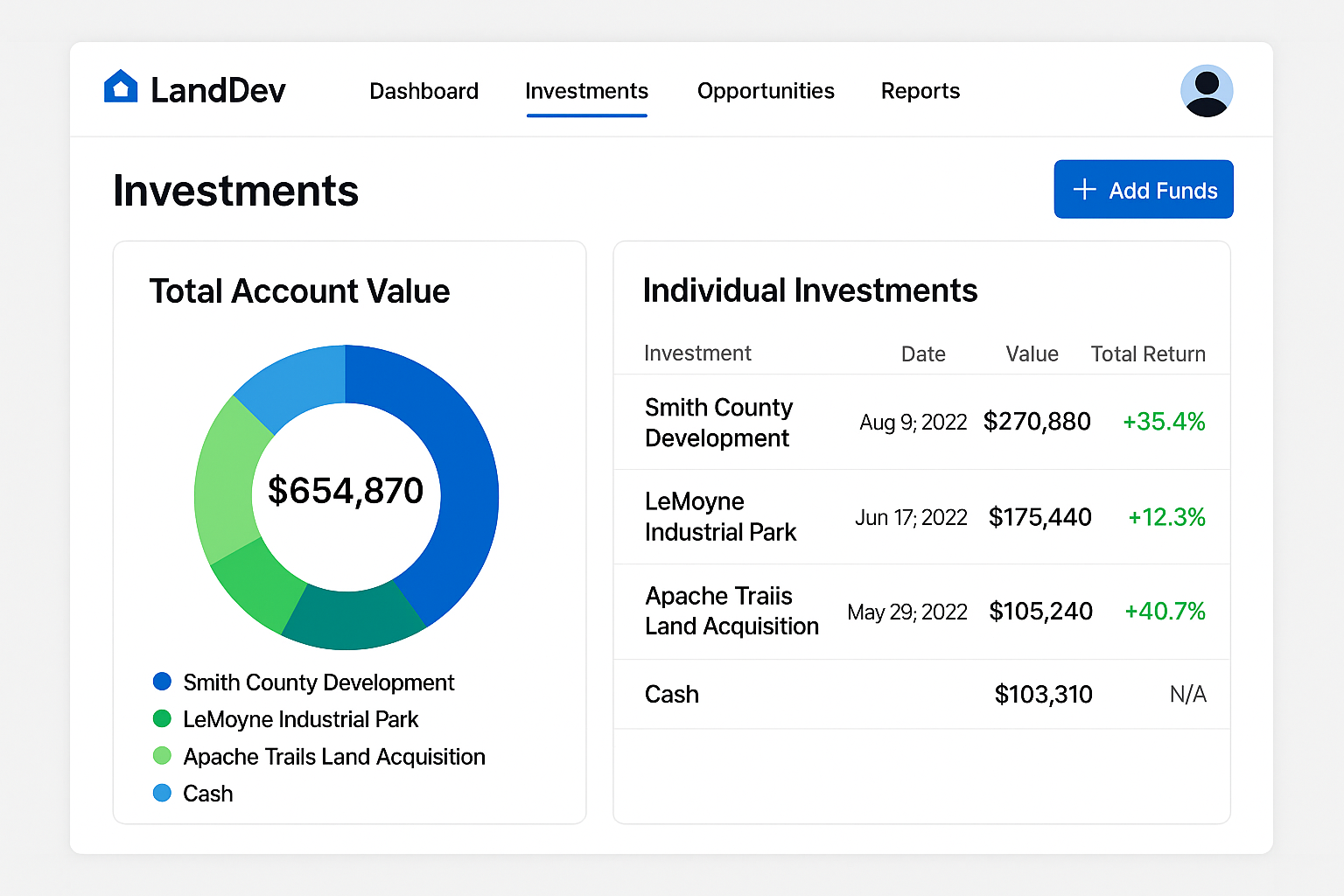The width and height of the screenshot is (1344, 896).
Task: Open the LeMoyne Industrial Park investment row
Action: click(720, 517)
